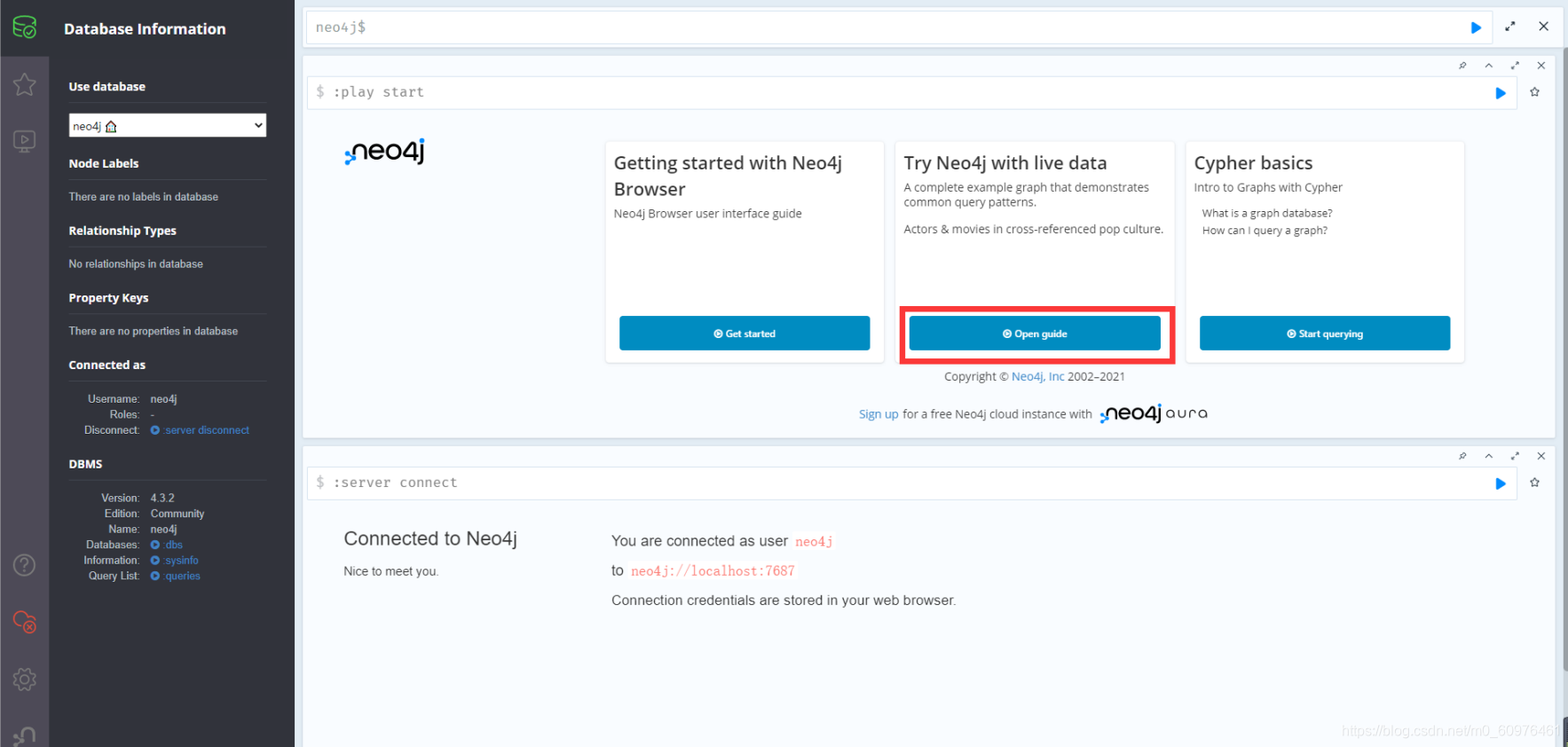
Task: Click the Node Labels heading
Action: (x=104, y=163)
